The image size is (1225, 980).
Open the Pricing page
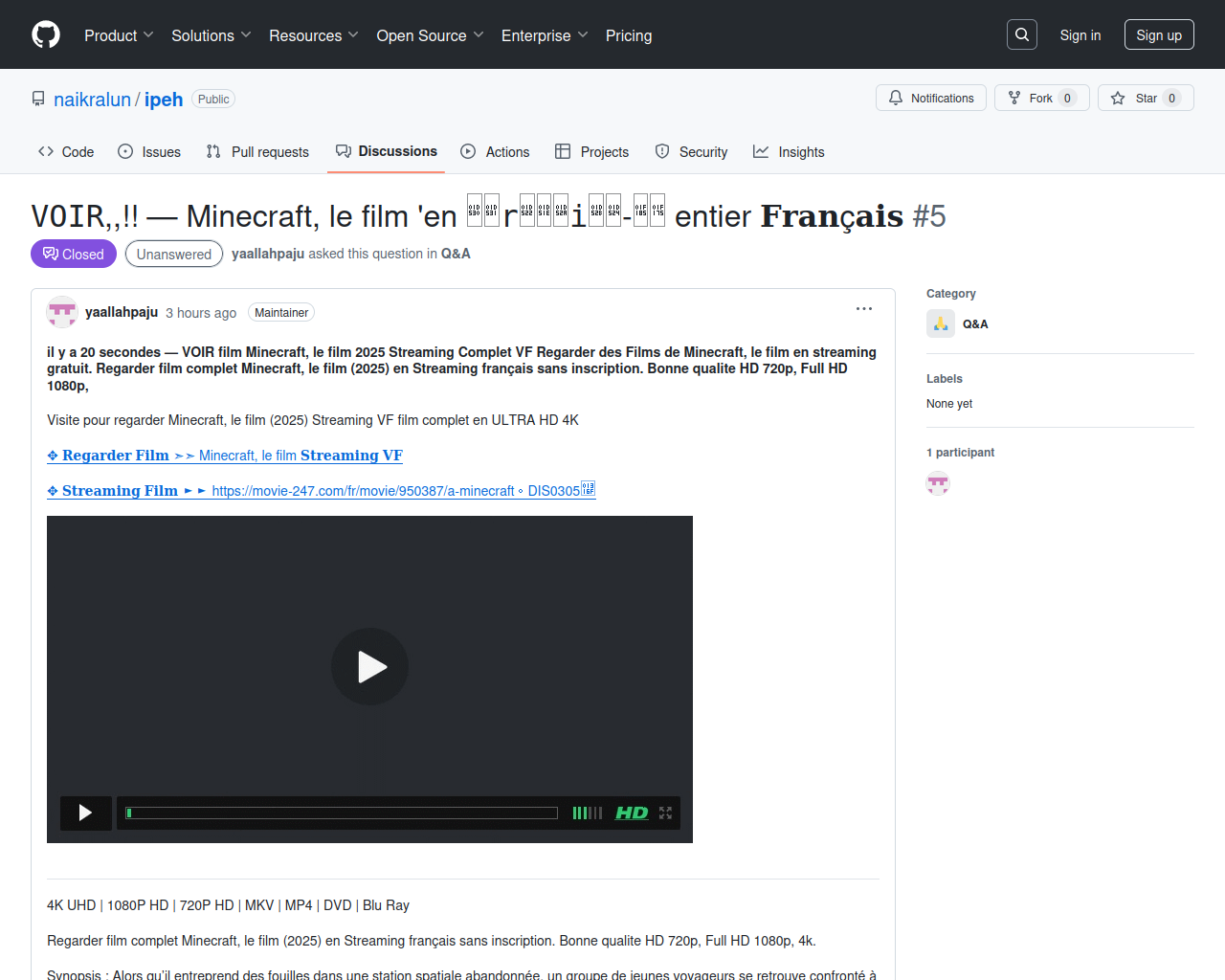tap(629, 35)
